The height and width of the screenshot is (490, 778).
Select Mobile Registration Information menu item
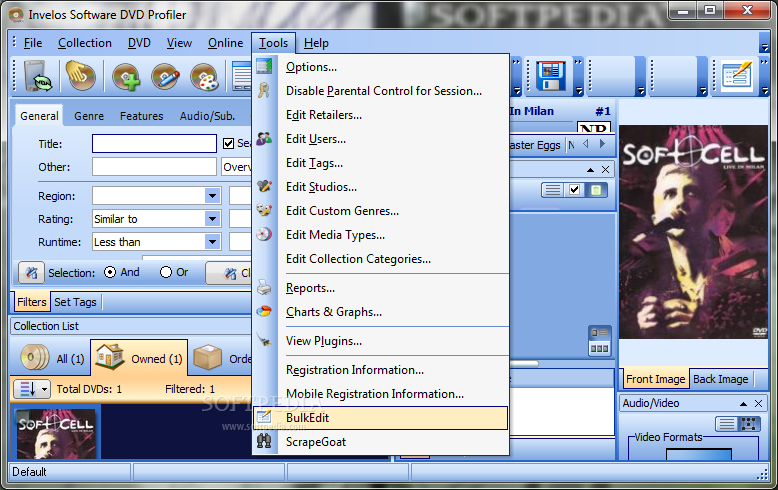[x=380, y=394]
